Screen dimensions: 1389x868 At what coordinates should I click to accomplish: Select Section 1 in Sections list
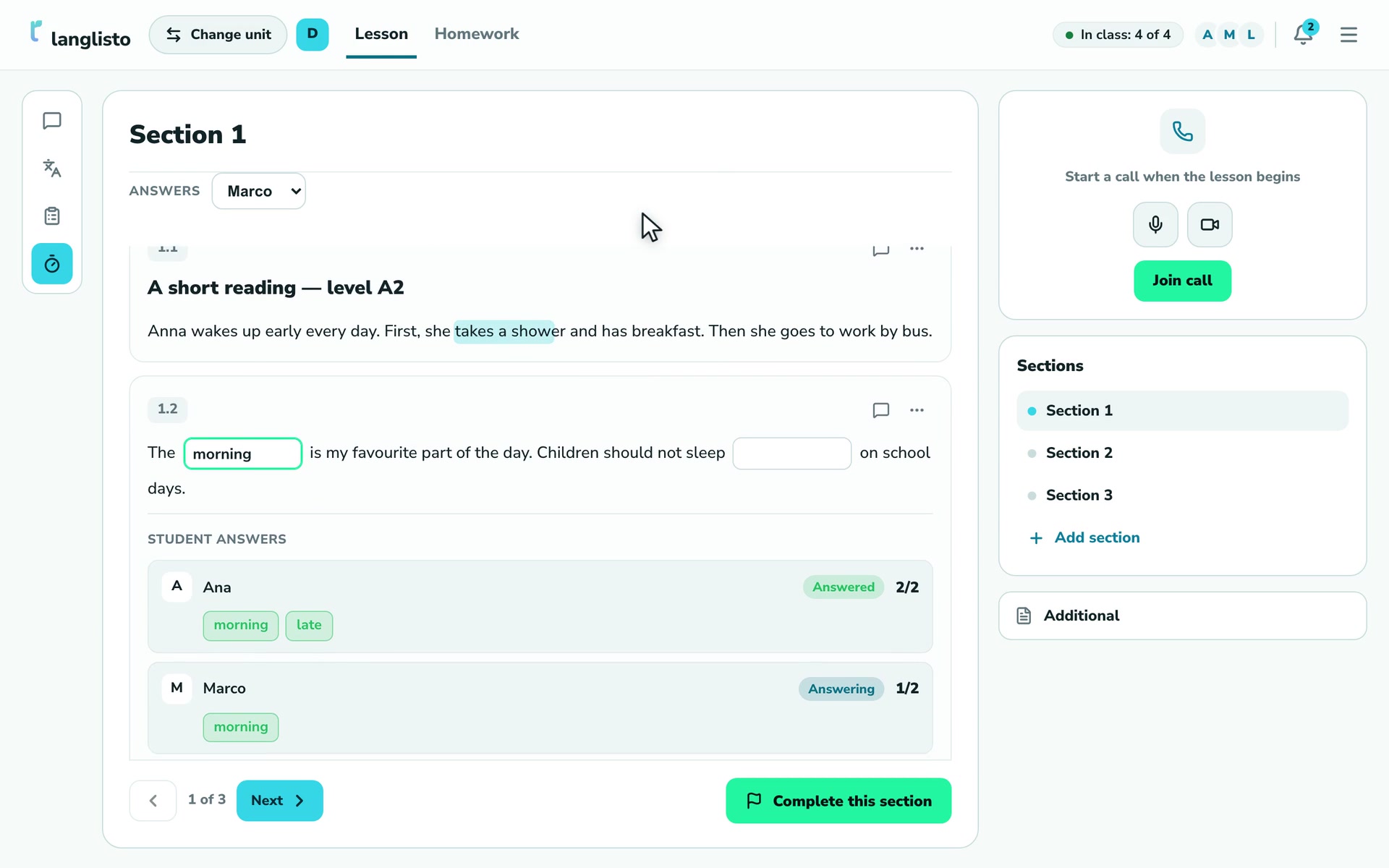(x=1182, y=411)
